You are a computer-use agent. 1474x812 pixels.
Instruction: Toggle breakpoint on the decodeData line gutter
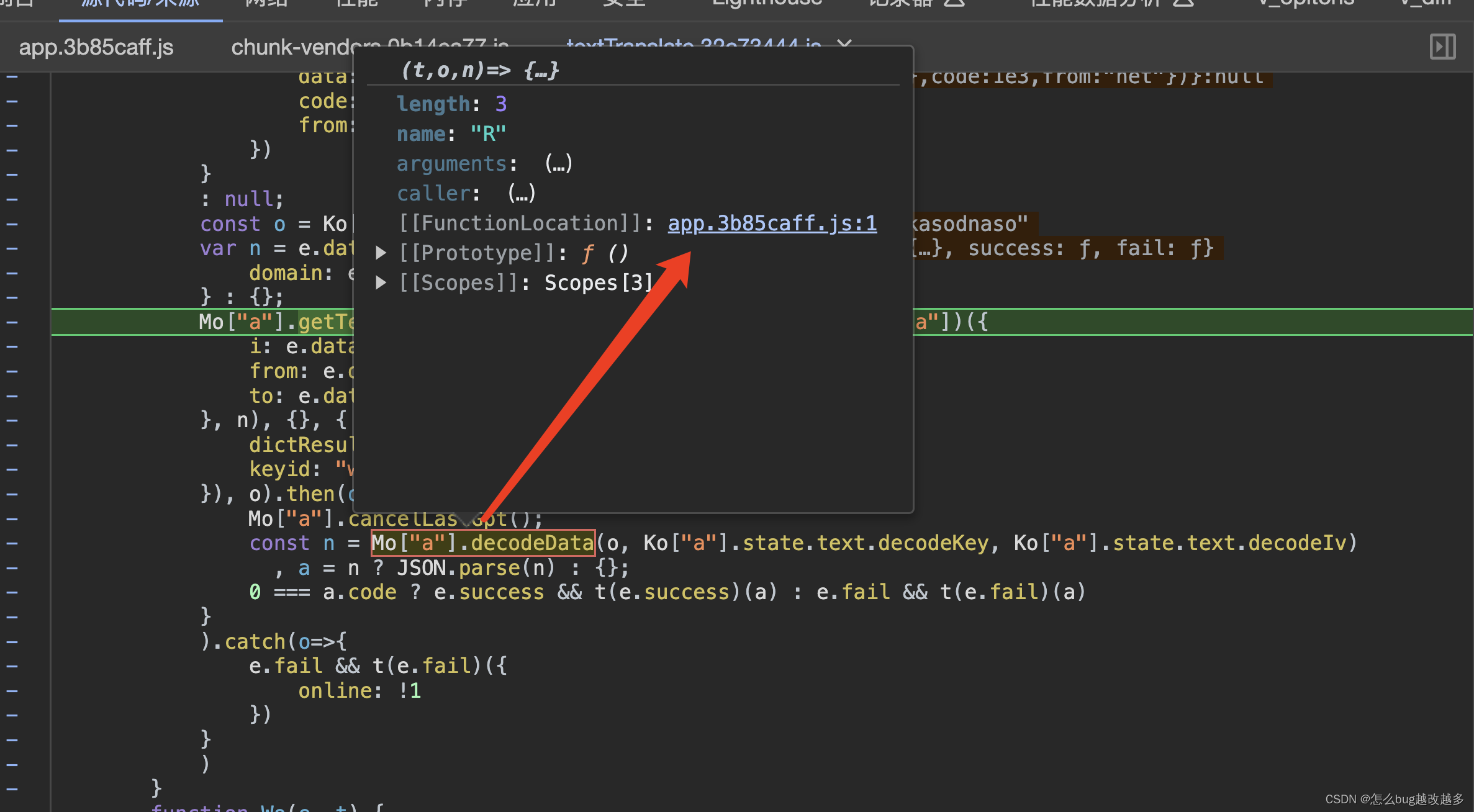(x=12, y=543)
